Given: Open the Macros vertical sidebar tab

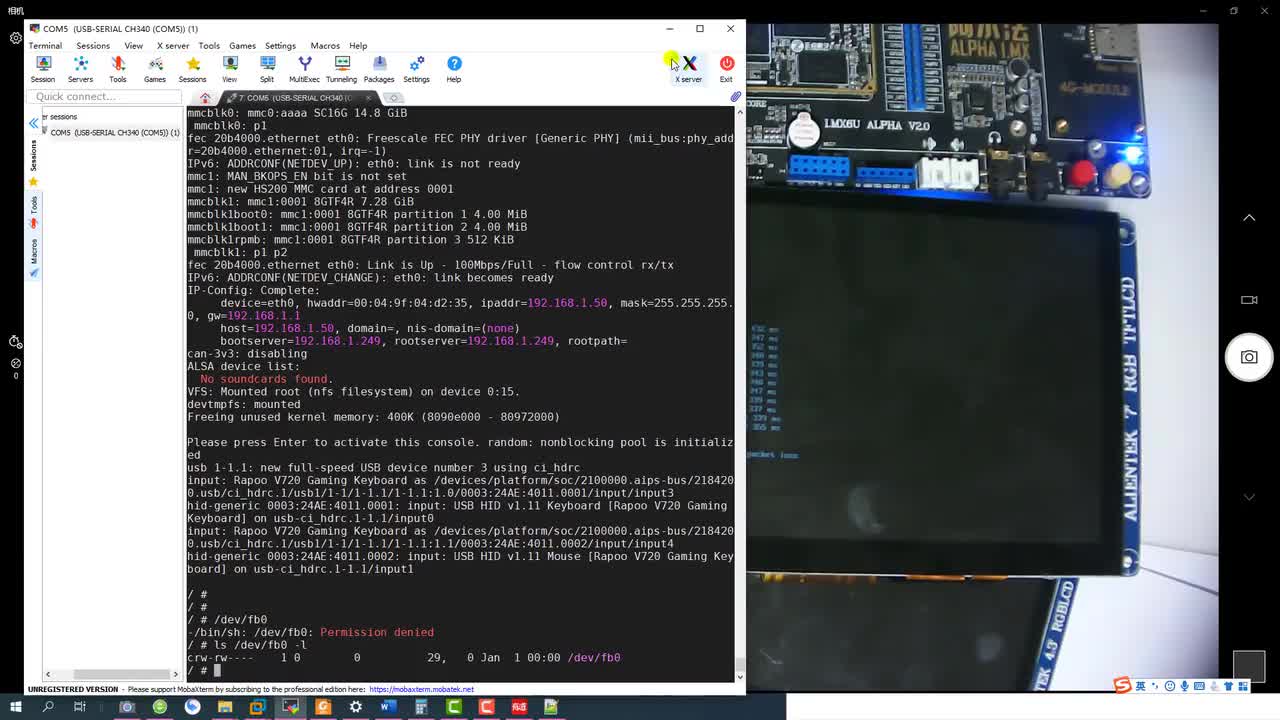Looking at the screenshot, I should click(x=33, y=251).
